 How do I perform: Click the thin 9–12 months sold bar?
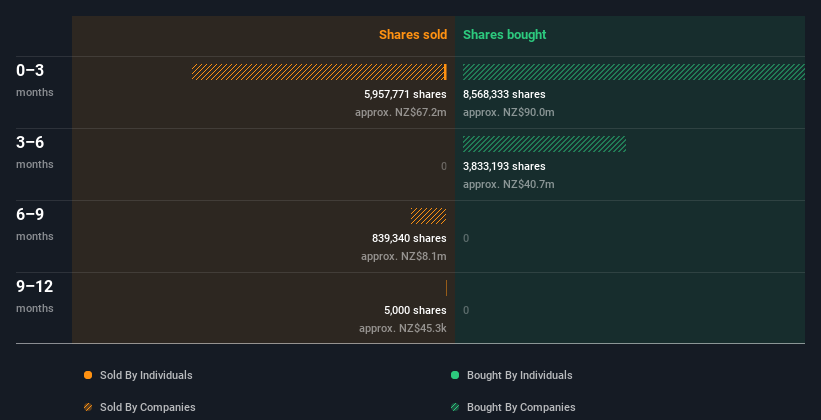click(x=446, y=288)
